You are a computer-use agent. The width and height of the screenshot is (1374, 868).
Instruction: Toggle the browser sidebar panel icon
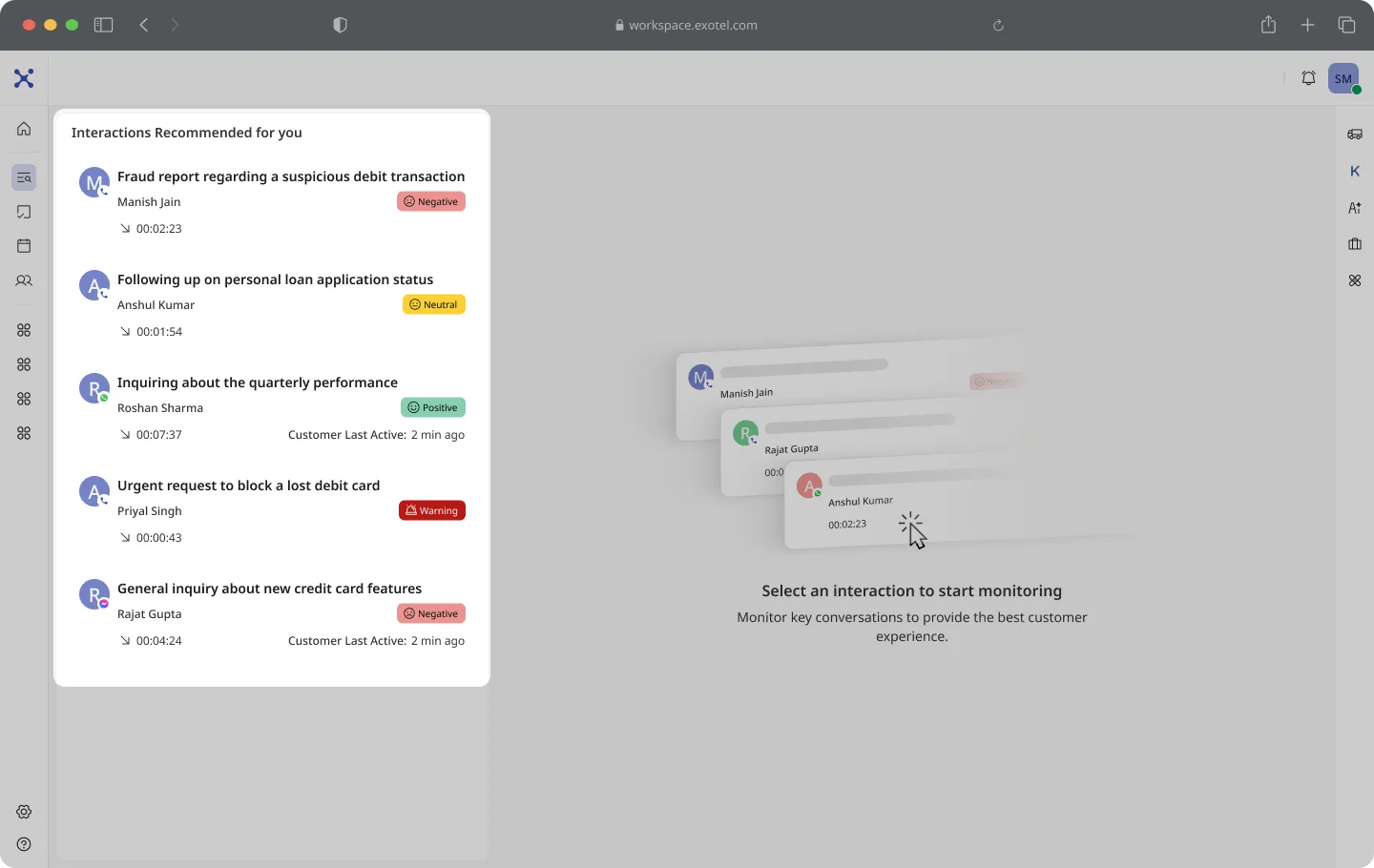point(103,25)
